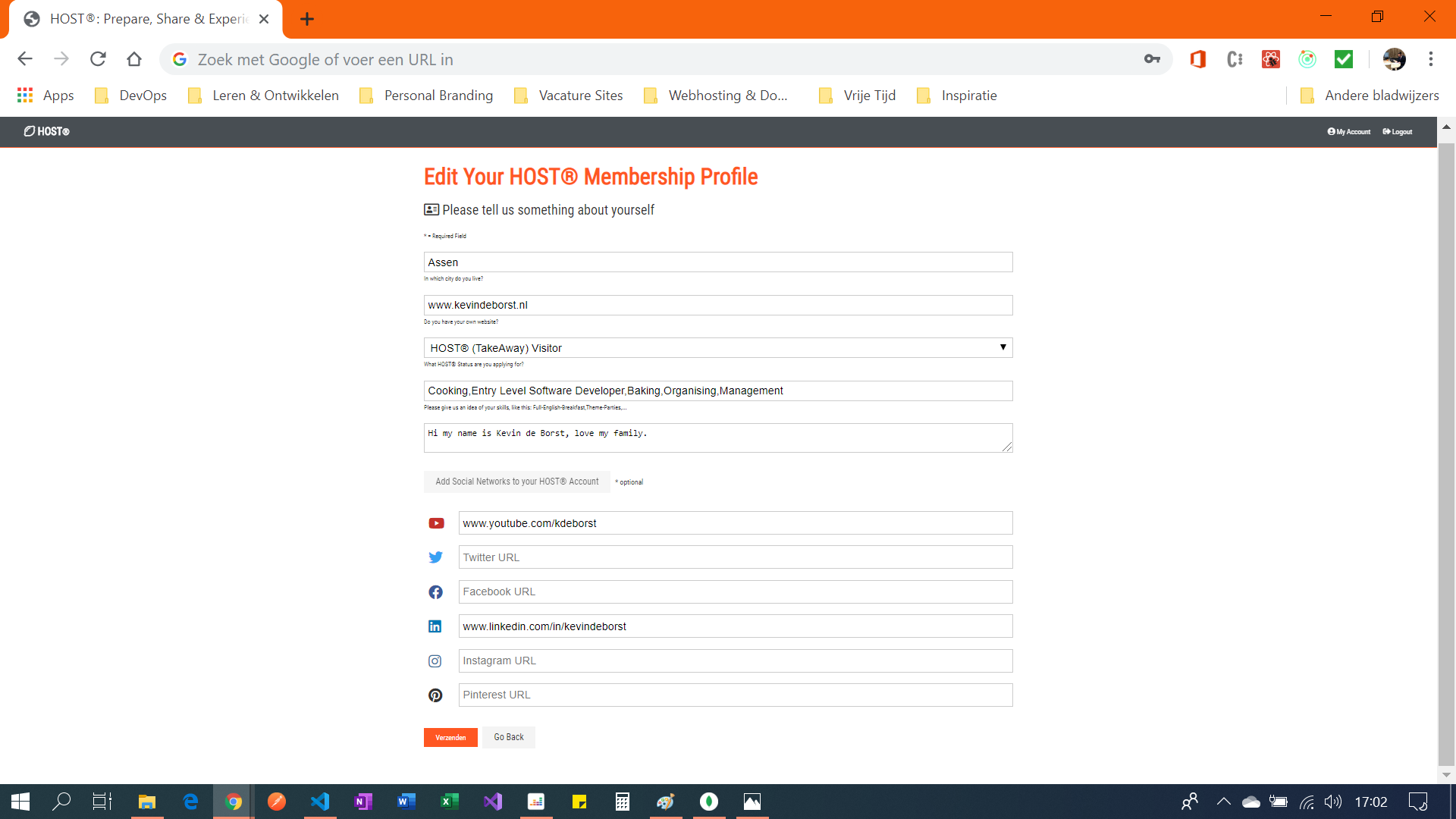Focus the city field containing Assen

[x=718, y=262]
